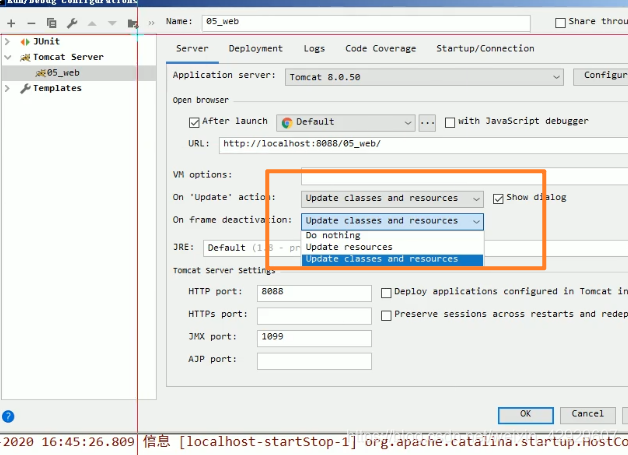
Task: Collapse the Tomcat Server tree node
Action: 7,57
